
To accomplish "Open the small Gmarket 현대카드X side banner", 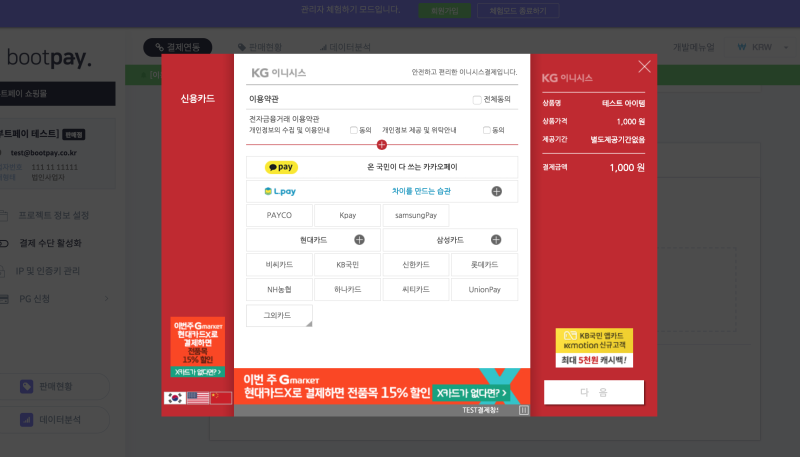I will coord(197,347).
